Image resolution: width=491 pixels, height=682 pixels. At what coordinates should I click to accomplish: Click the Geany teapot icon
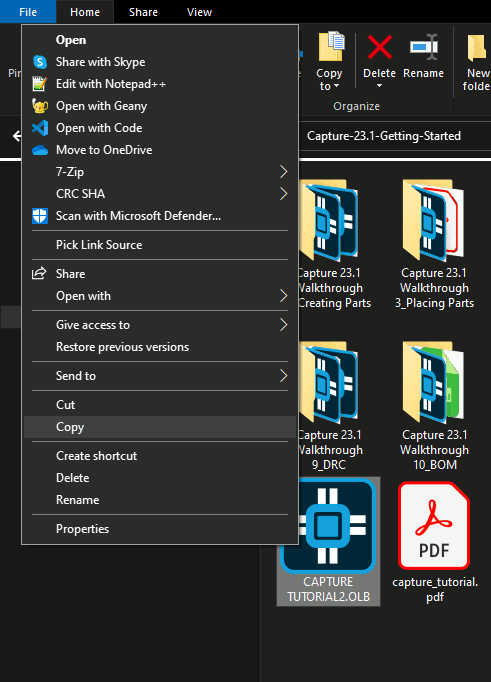click(x=40, y=106)
